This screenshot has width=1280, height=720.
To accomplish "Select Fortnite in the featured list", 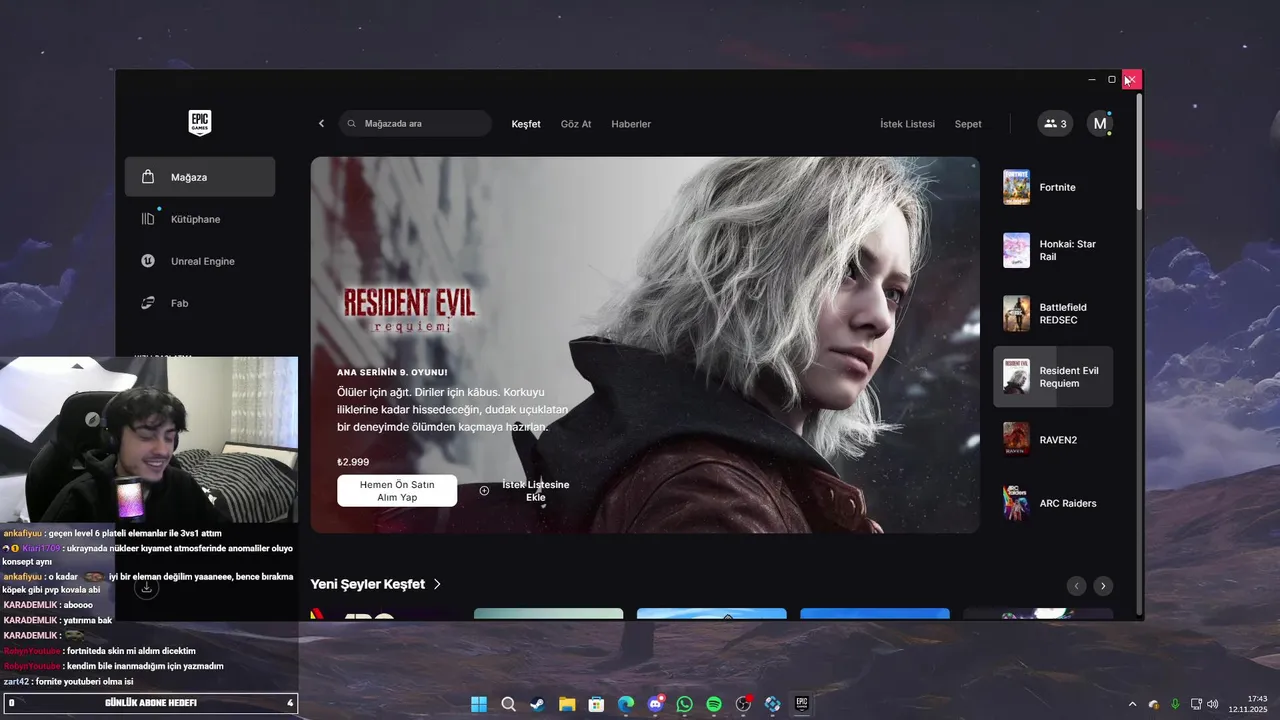I will pos(1053,187).
